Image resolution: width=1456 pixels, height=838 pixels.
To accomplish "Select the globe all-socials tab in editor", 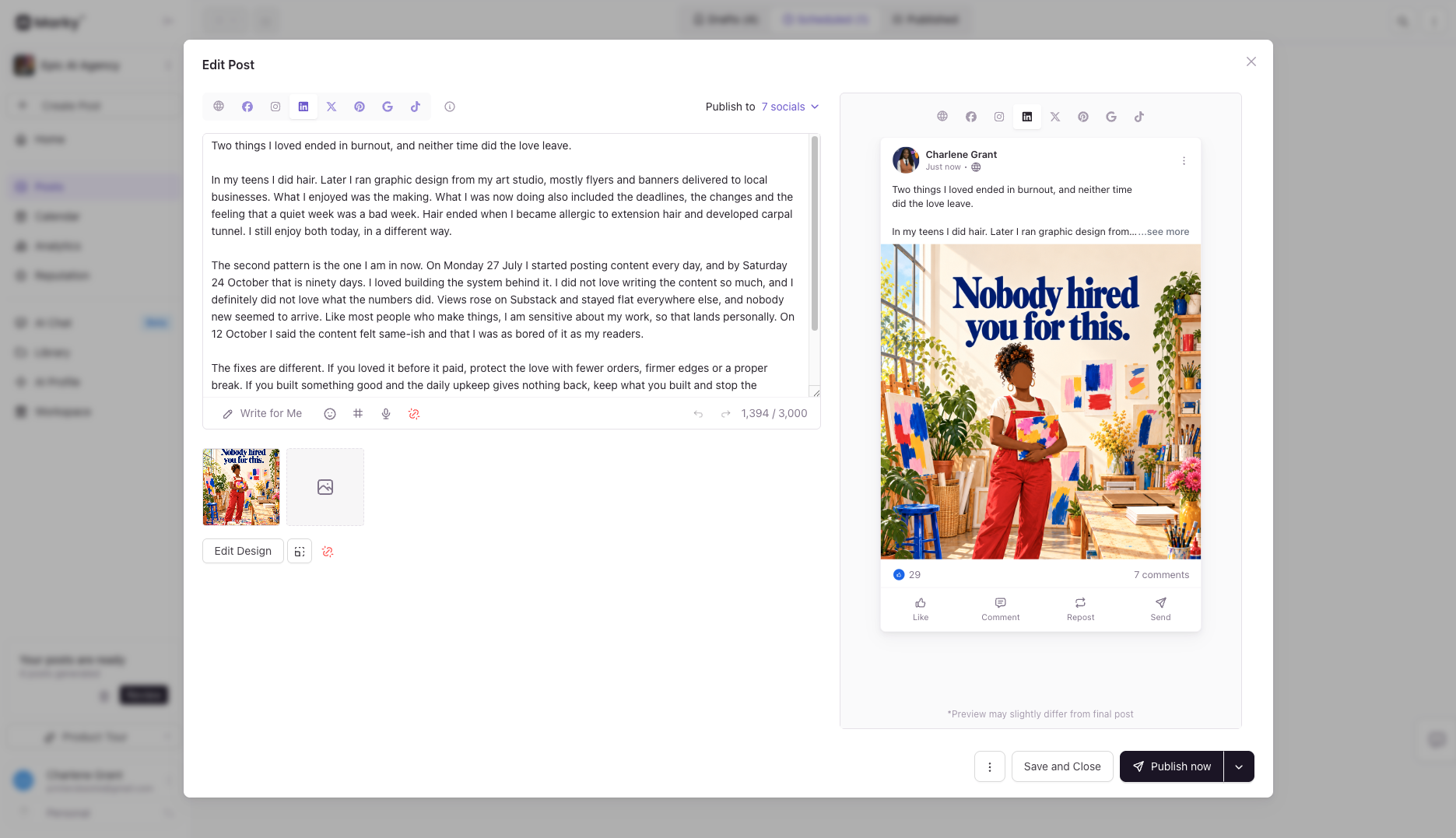I will point(219,107).
